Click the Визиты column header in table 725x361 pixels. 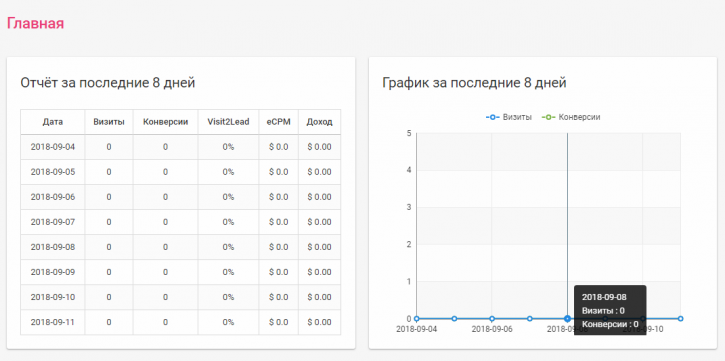[x=109, y=122]
